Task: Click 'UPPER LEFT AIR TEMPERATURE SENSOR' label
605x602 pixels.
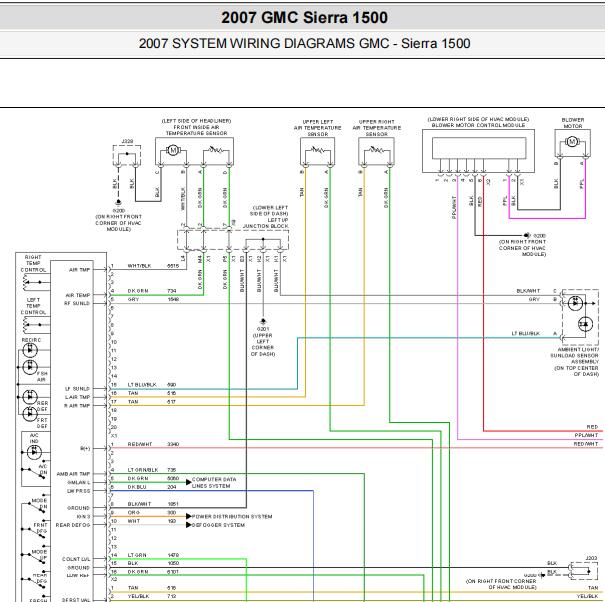Action: click(318, 128)
